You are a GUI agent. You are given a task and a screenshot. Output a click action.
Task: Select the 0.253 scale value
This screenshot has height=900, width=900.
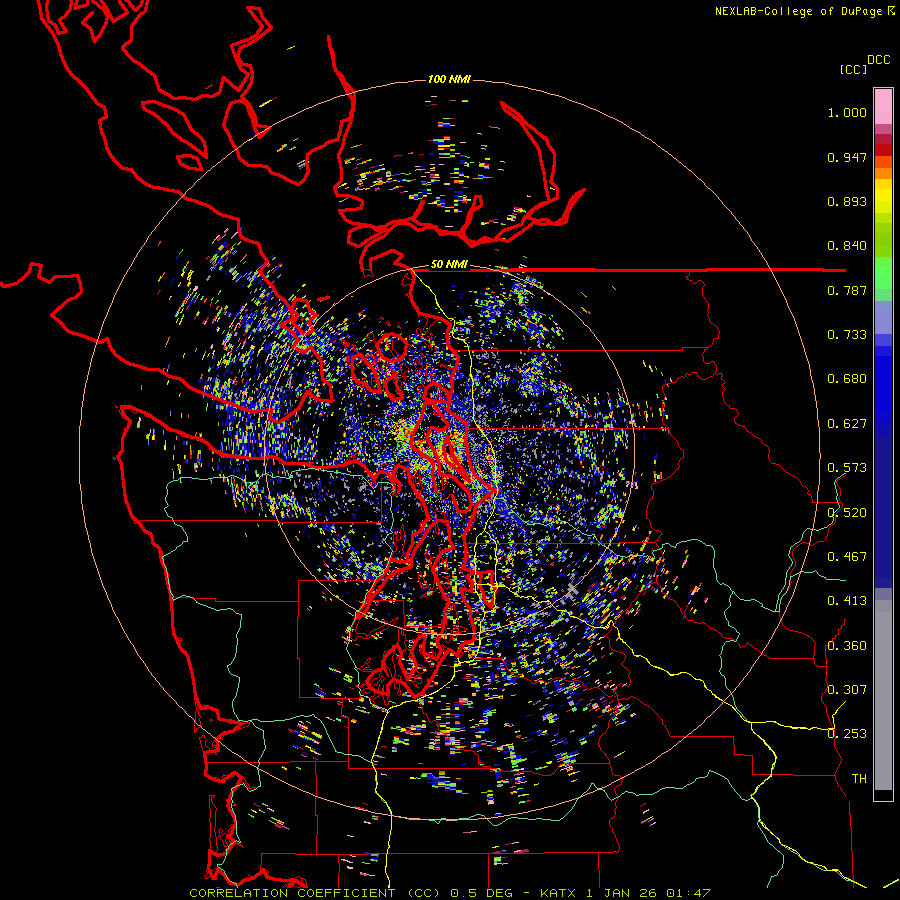click(x=847, y=734)
